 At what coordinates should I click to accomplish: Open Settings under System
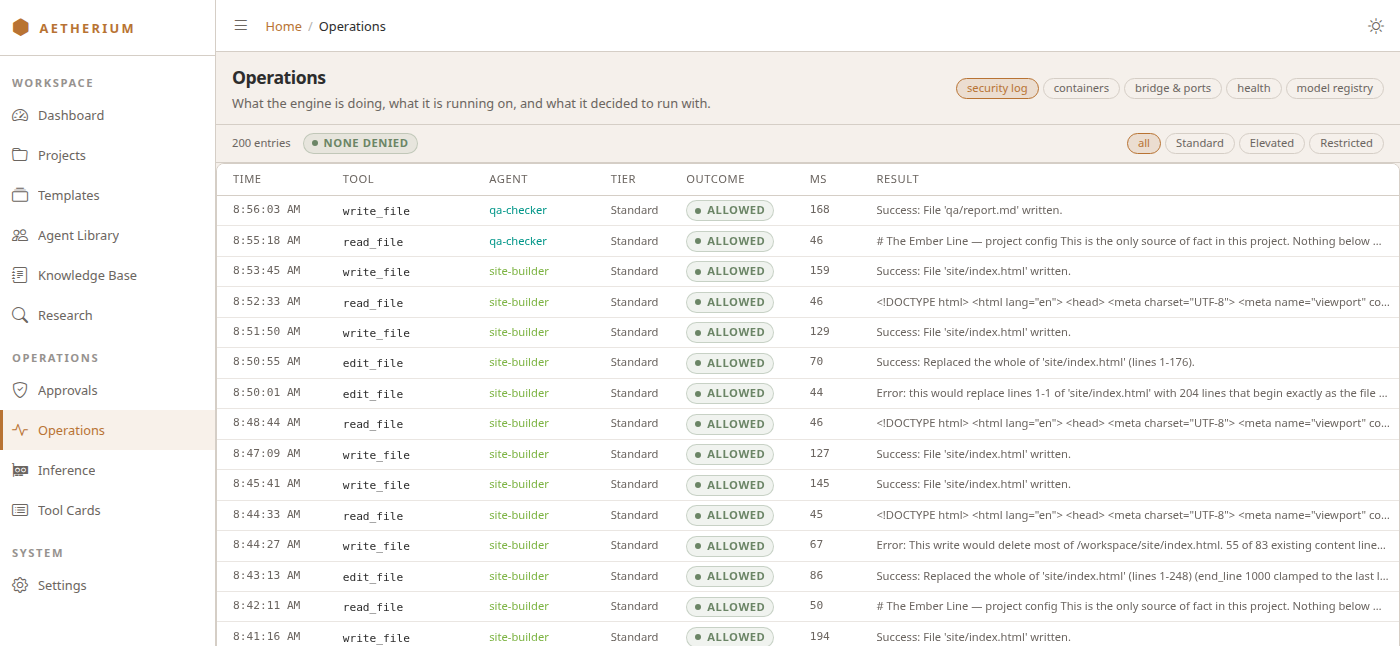pyautogui.click(x=107, y=585)
